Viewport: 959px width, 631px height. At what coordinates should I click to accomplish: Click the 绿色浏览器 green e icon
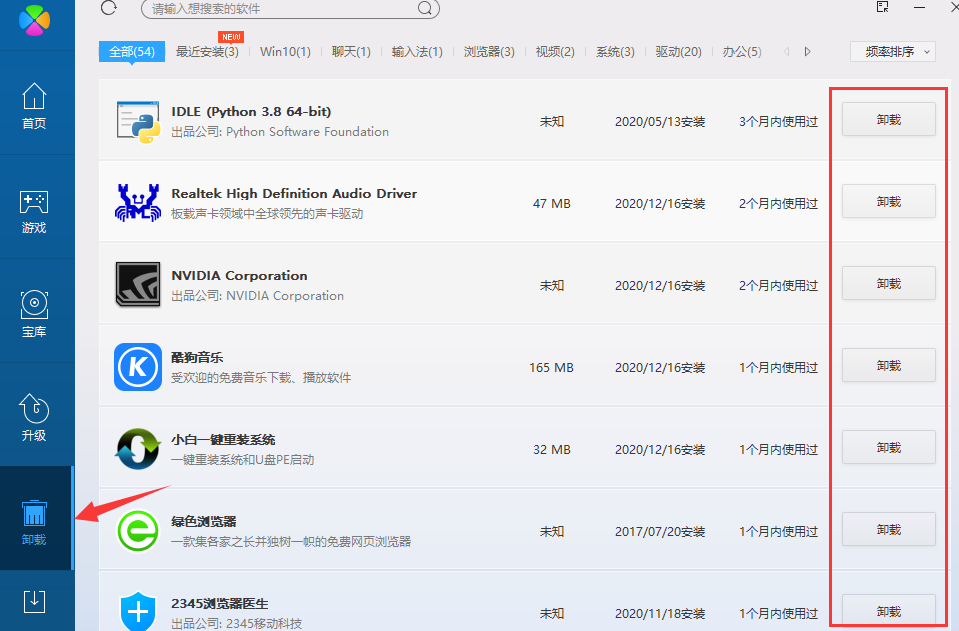click(x=138, y=531)
